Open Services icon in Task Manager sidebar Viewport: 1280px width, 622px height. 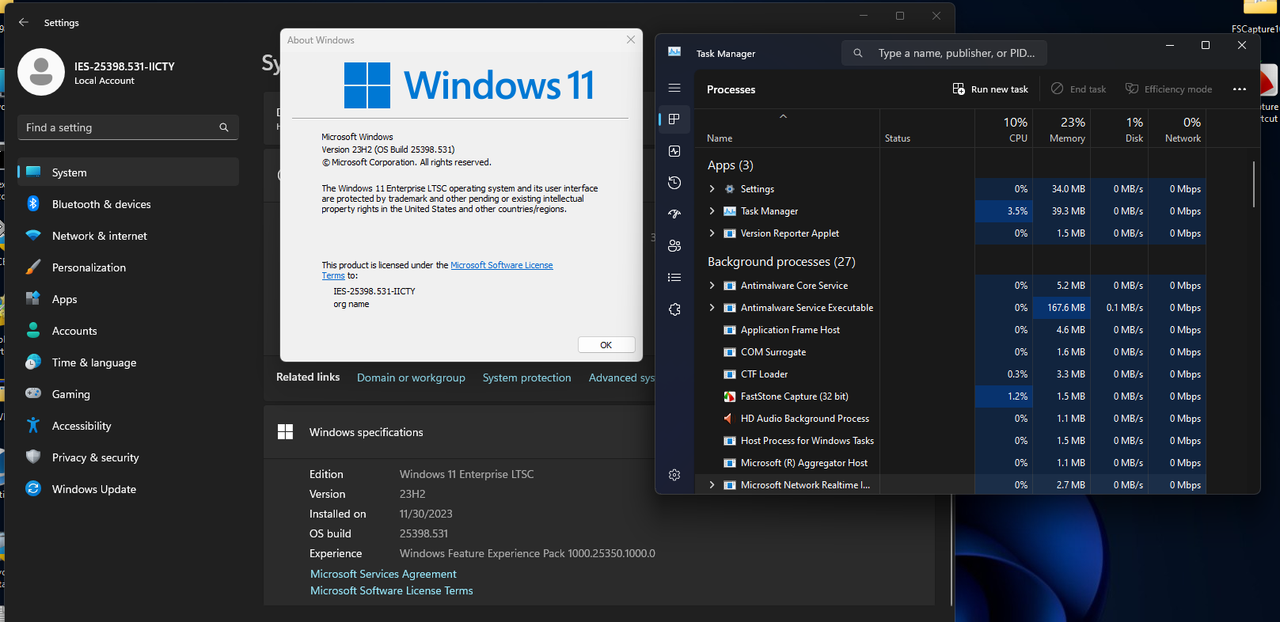point(674,310)
